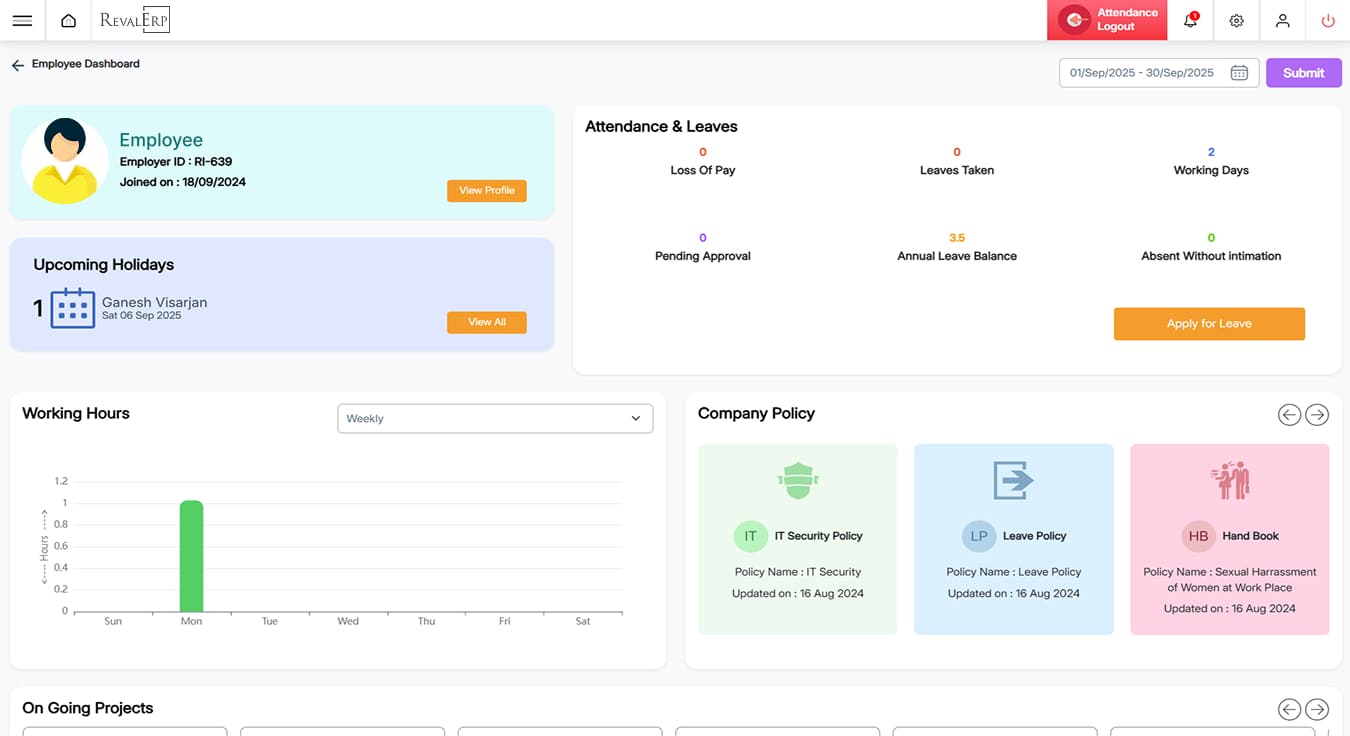This screenshot has height=736, width=1350.
Task: Click Sat 06 Sep 2025 date
Action: (142, 316)
